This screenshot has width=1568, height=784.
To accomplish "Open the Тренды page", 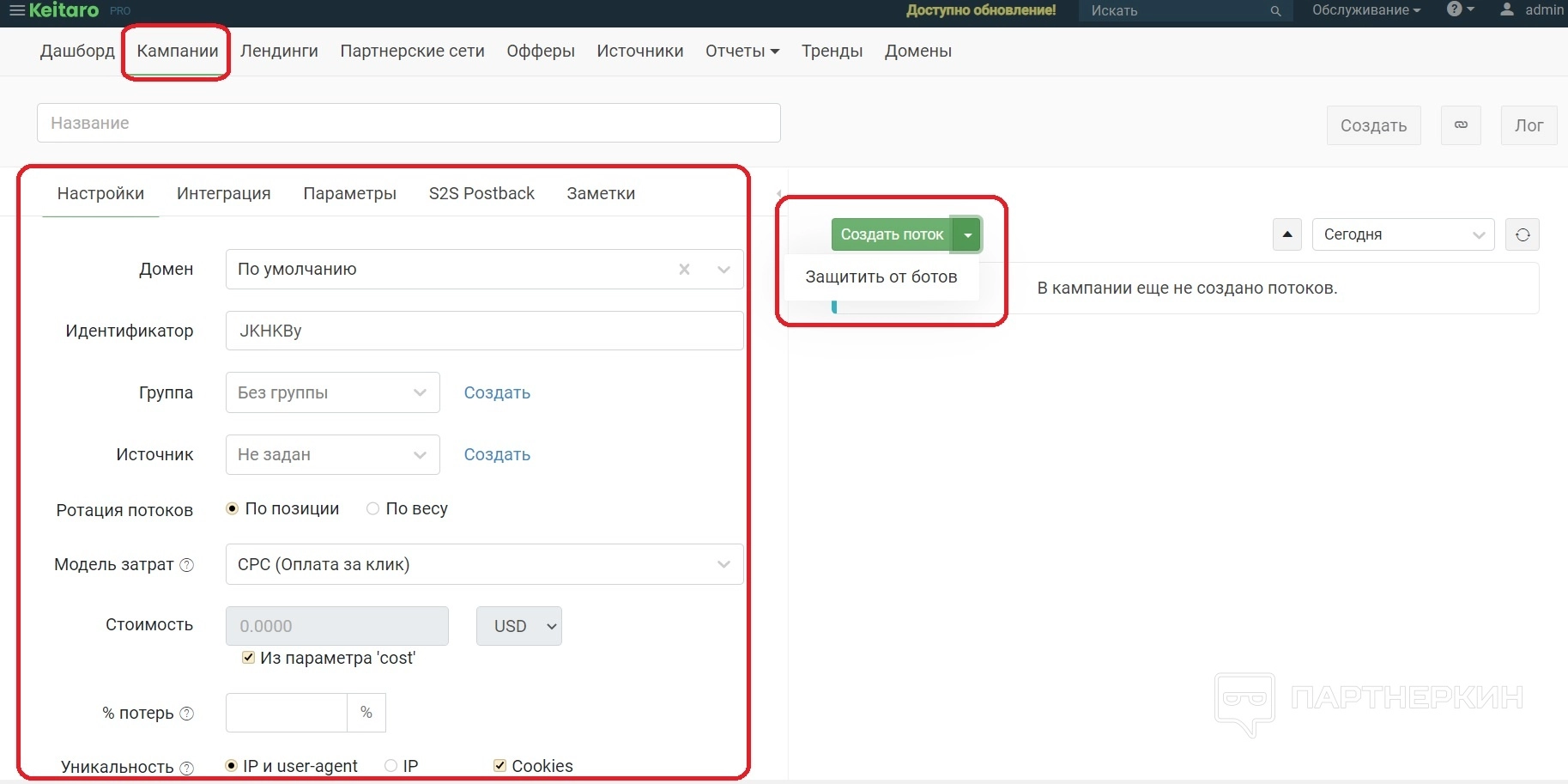I will [832, 51].
